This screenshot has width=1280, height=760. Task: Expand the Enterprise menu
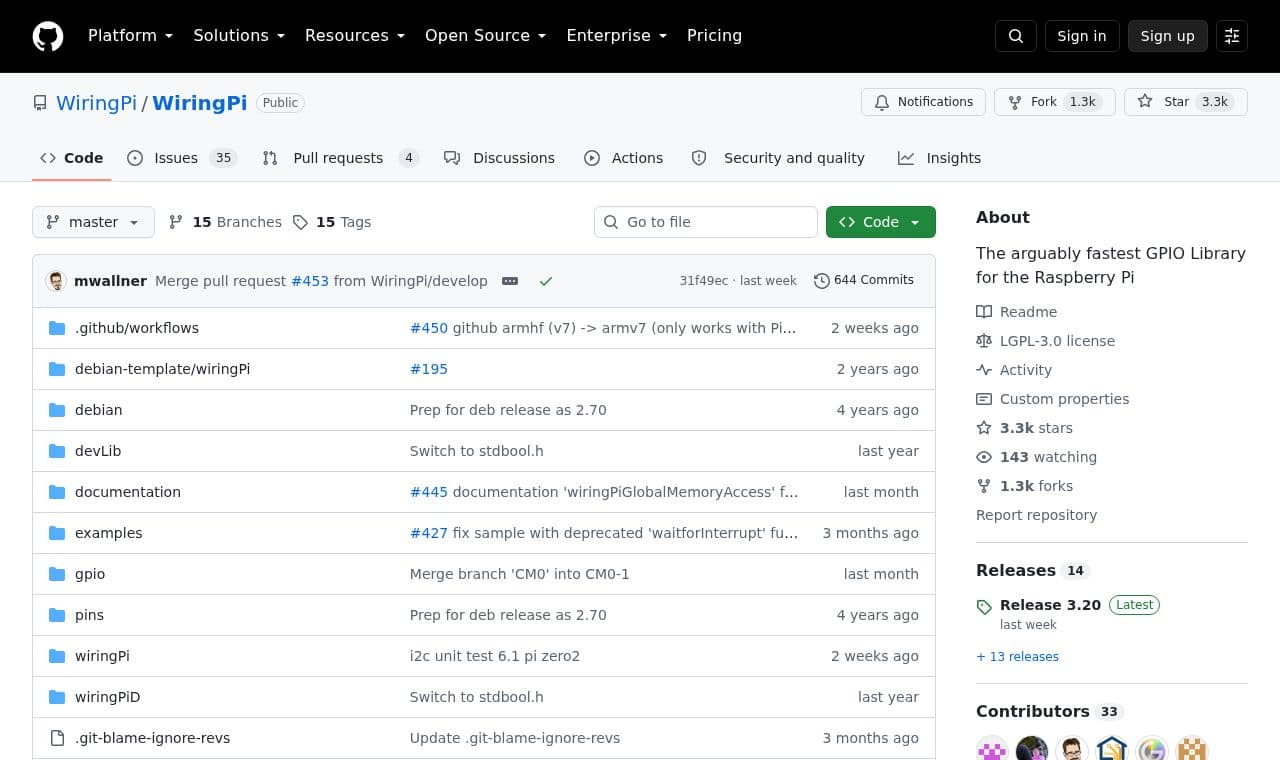[x=617, y=36]
